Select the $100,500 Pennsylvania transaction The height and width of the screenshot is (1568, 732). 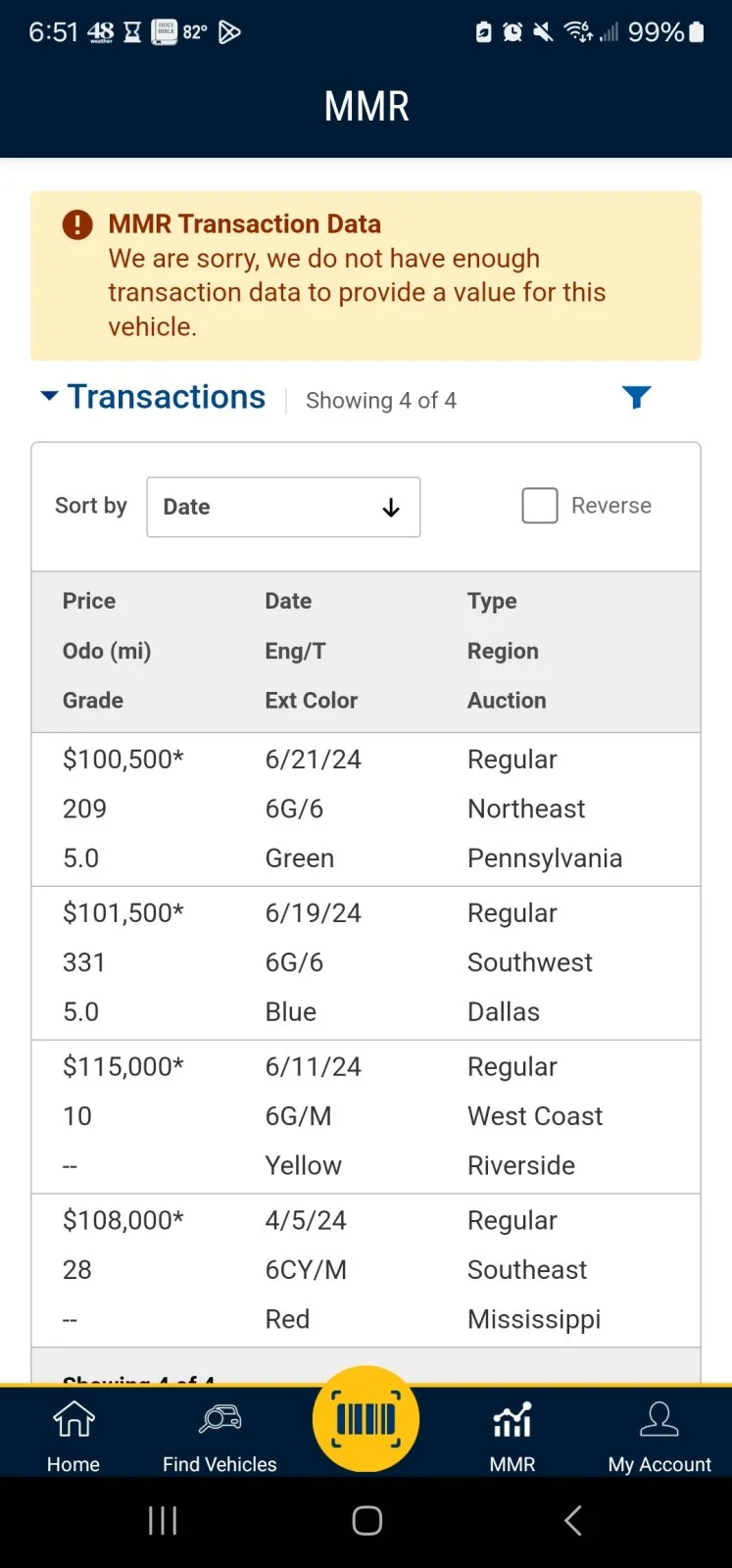366,808
